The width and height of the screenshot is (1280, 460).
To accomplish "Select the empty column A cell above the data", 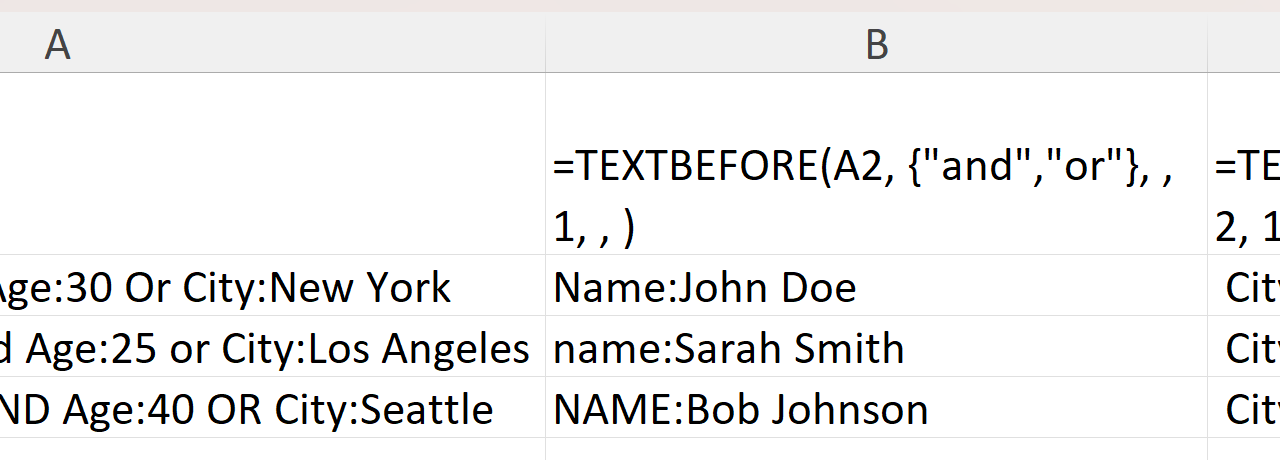I will 272,165.
